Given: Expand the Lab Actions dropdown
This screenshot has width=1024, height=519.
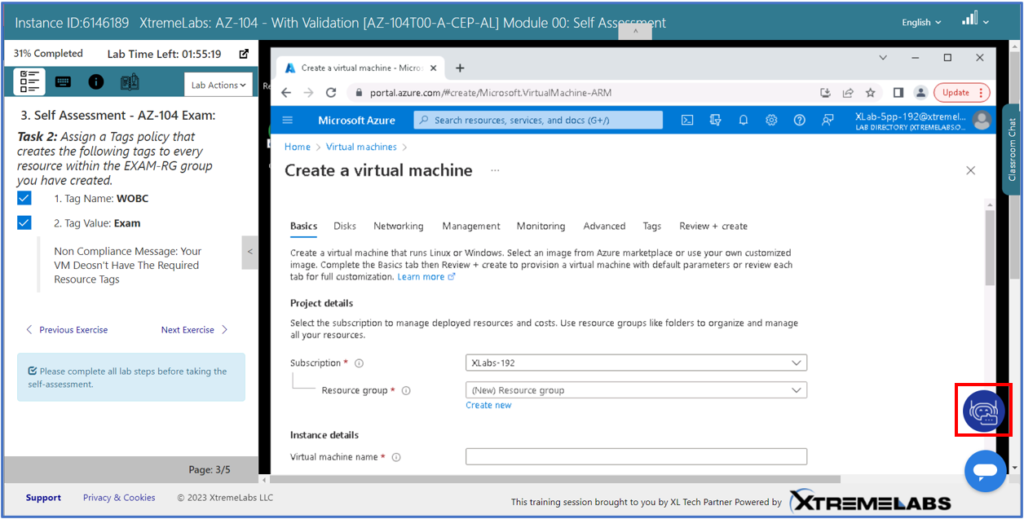Looking at the screenshot, I should (218, 85).
